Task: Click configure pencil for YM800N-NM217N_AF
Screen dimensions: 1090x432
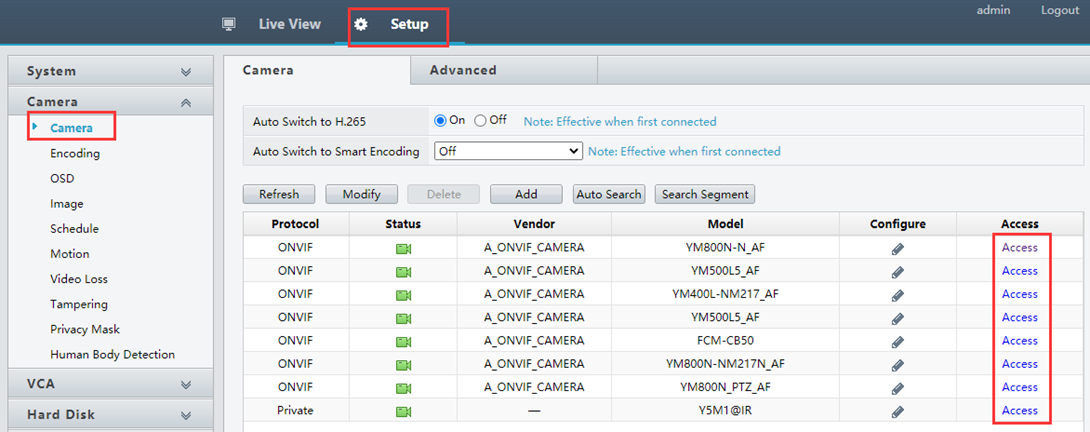Action: point(898,364)
